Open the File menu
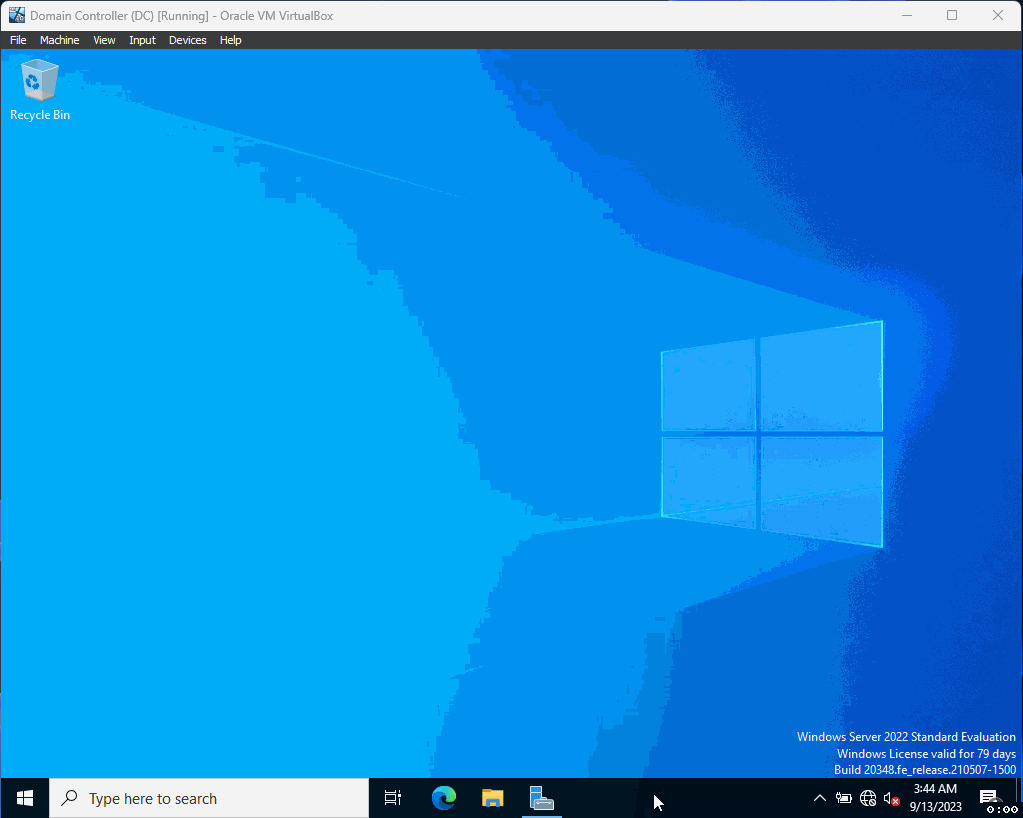This screenshot has width=1023, height=818. 17,40
